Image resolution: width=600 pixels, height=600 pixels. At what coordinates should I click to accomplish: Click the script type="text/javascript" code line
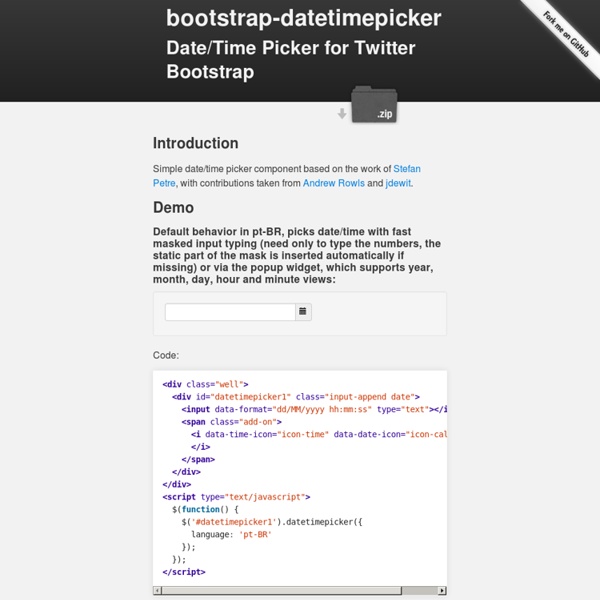click(236, 497)
